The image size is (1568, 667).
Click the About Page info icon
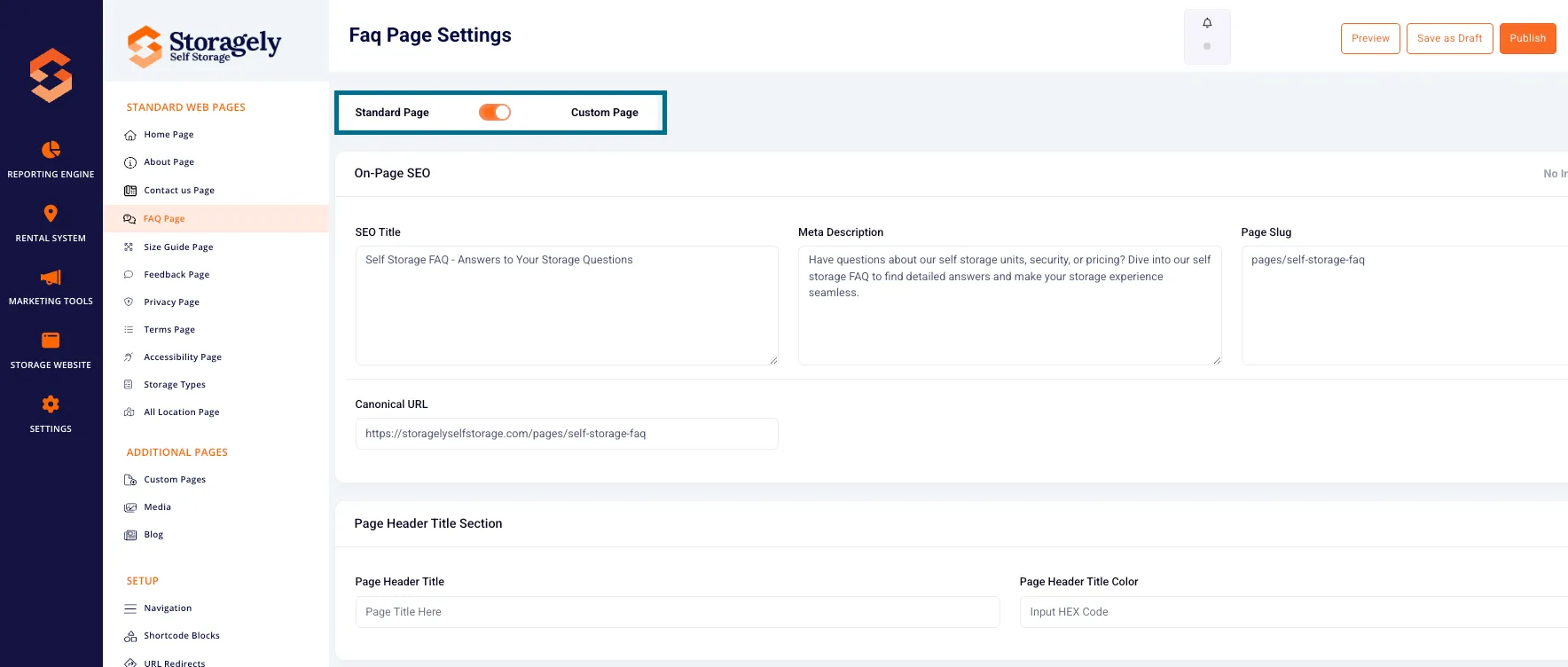point(130,162)
